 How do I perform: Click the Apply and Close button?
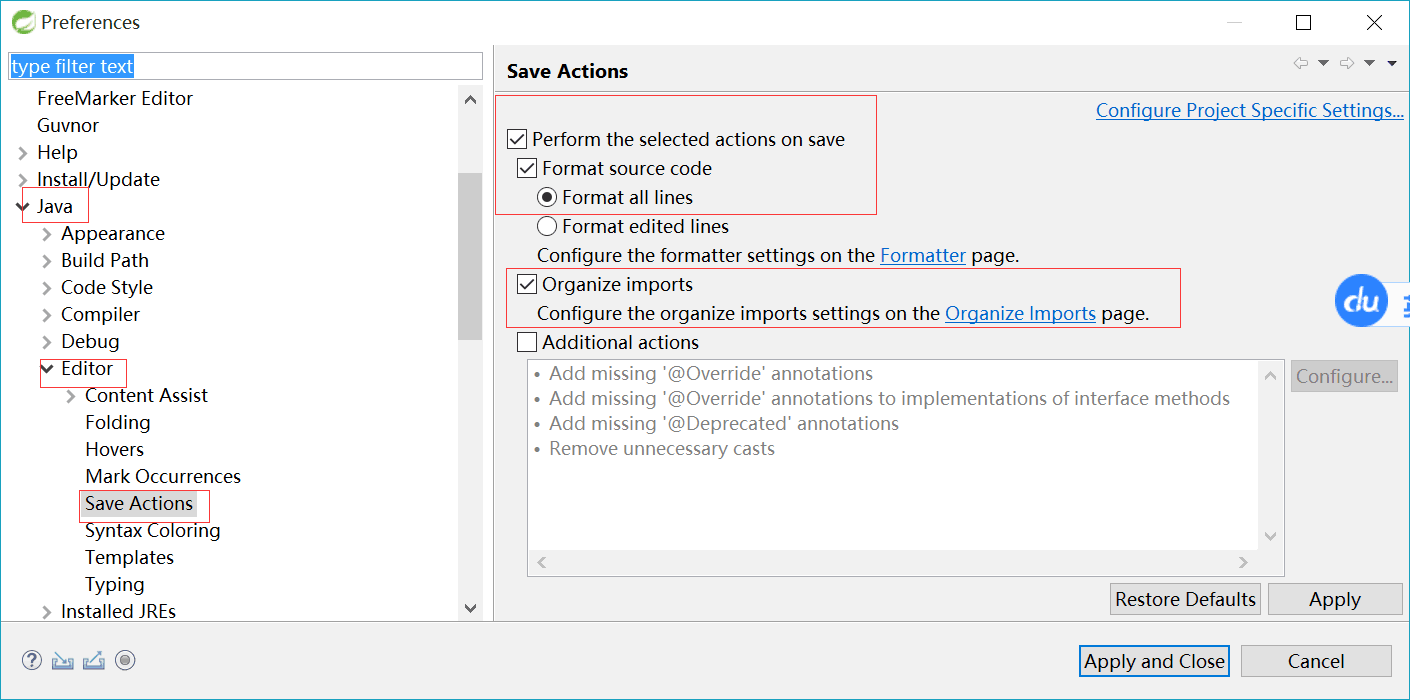1154,661
